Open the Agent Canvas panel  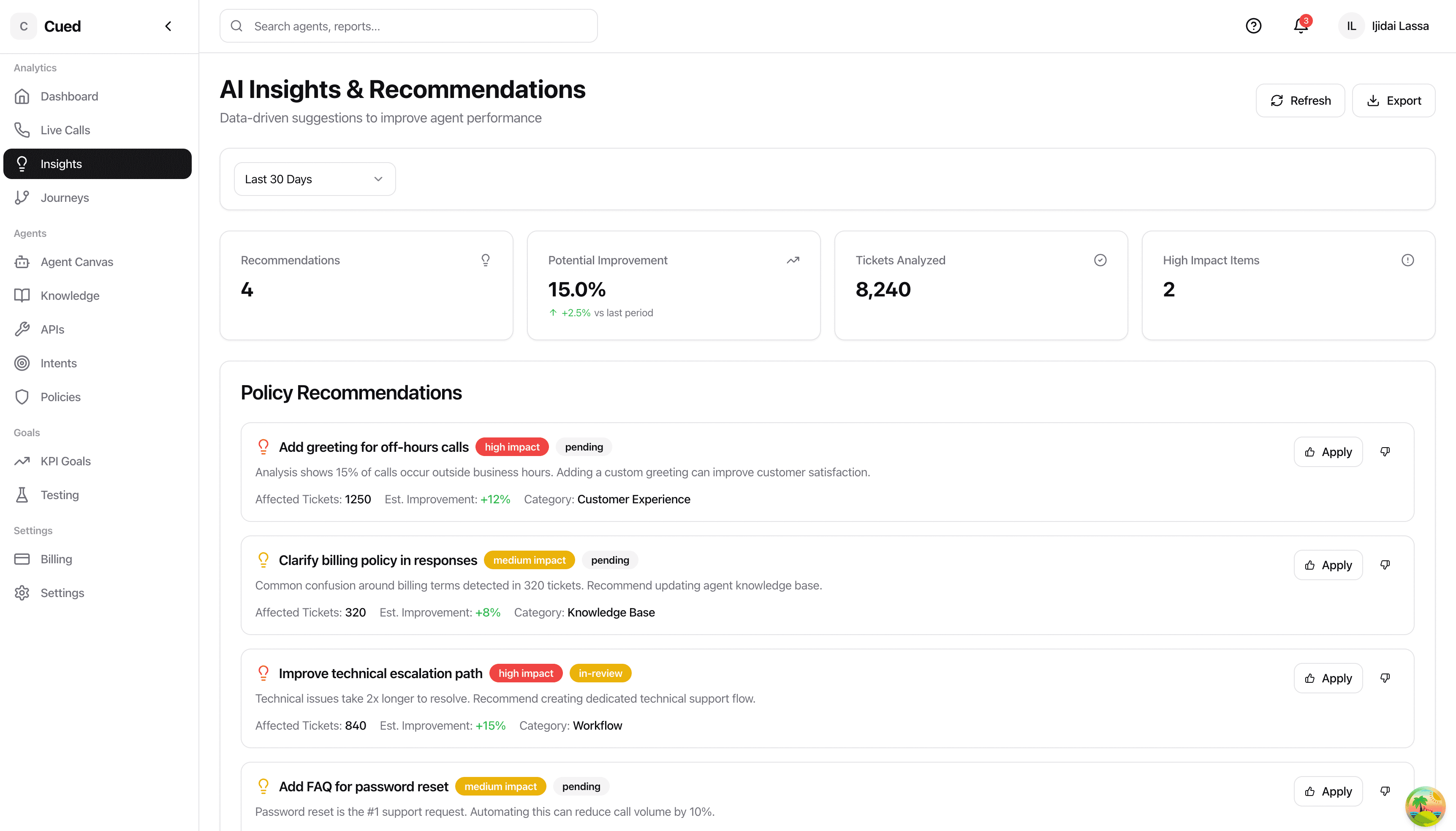click(76, 261)
